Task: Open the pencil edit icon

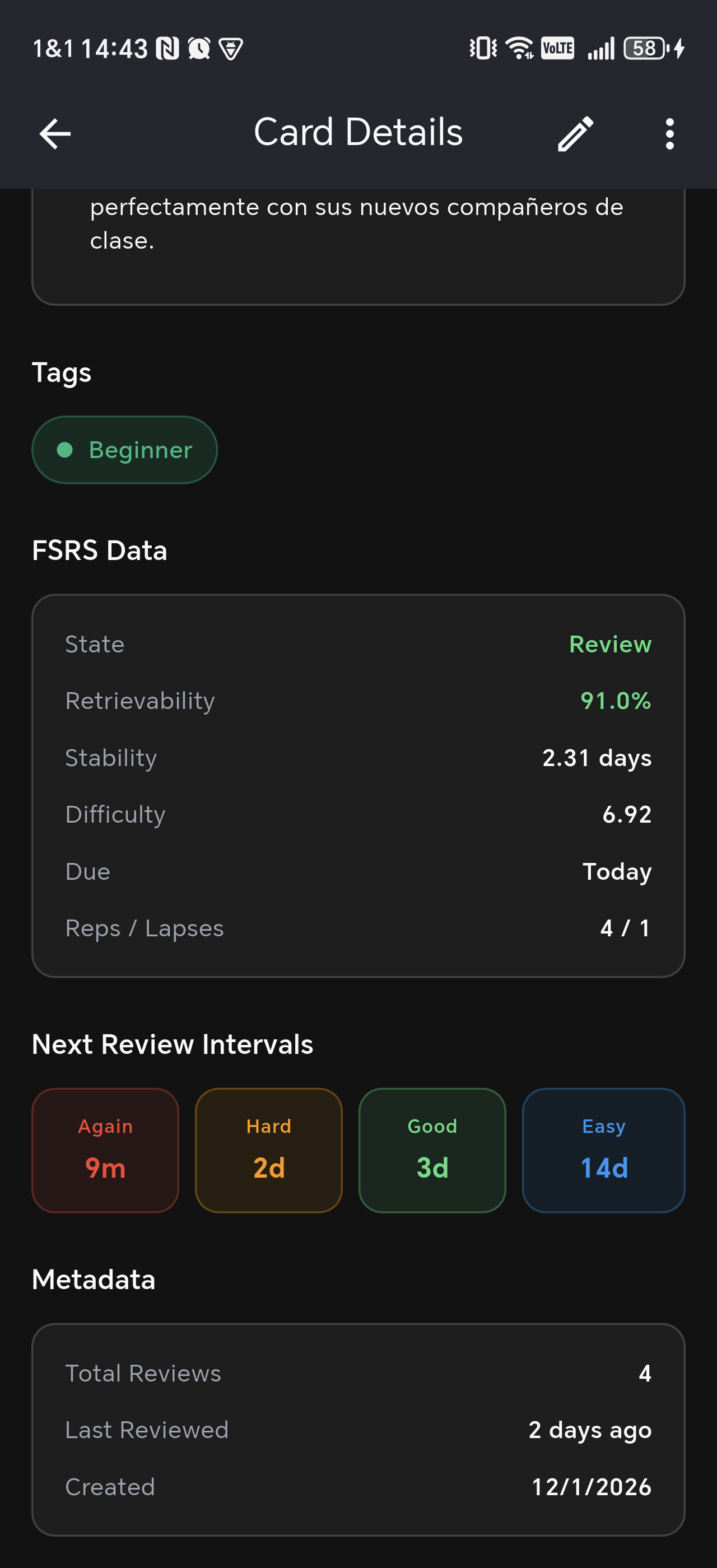Action: [575, 133]
